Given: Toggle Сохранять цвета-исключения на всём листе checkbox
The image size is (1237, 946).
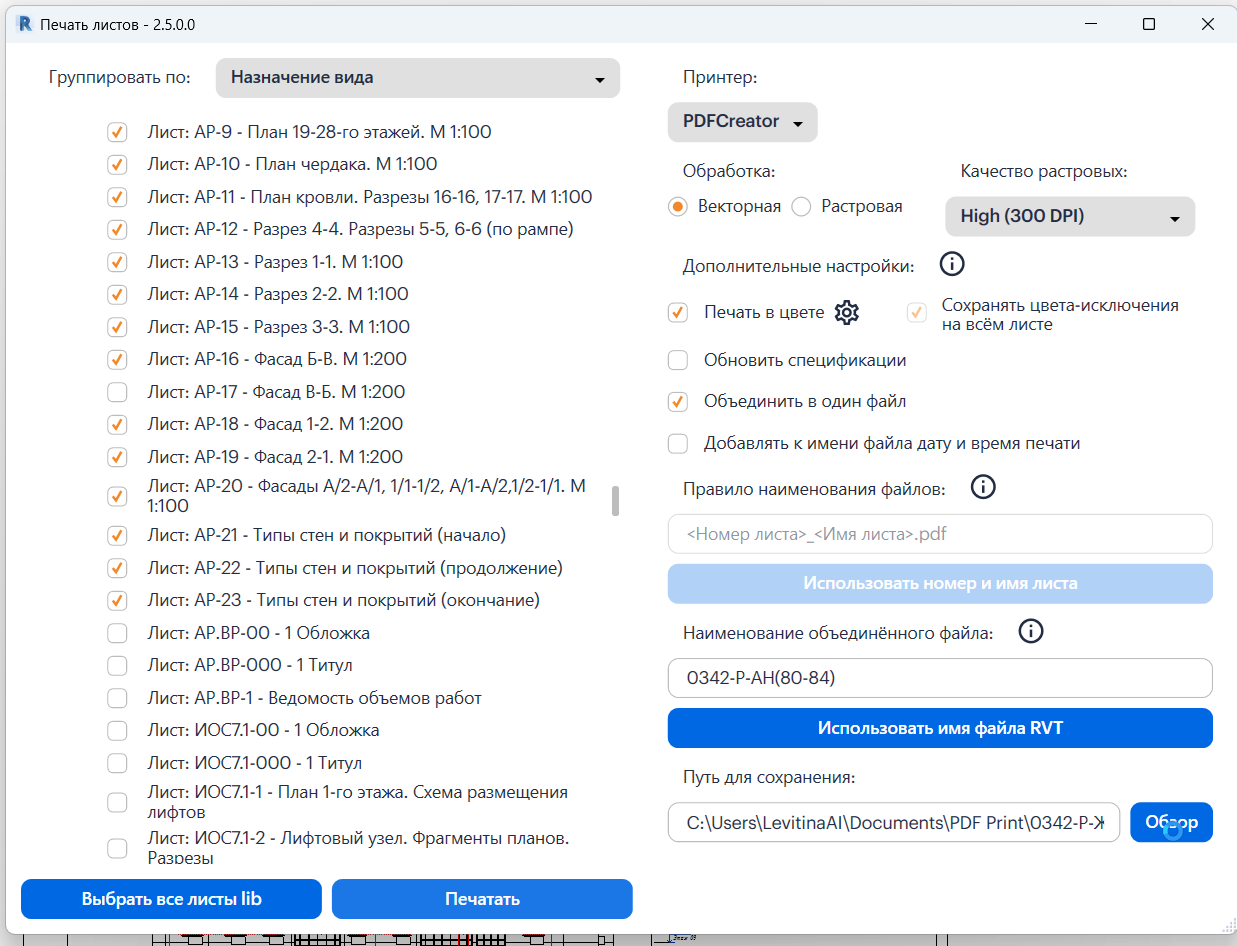Looking at the screenshot, I should [916, 313].
